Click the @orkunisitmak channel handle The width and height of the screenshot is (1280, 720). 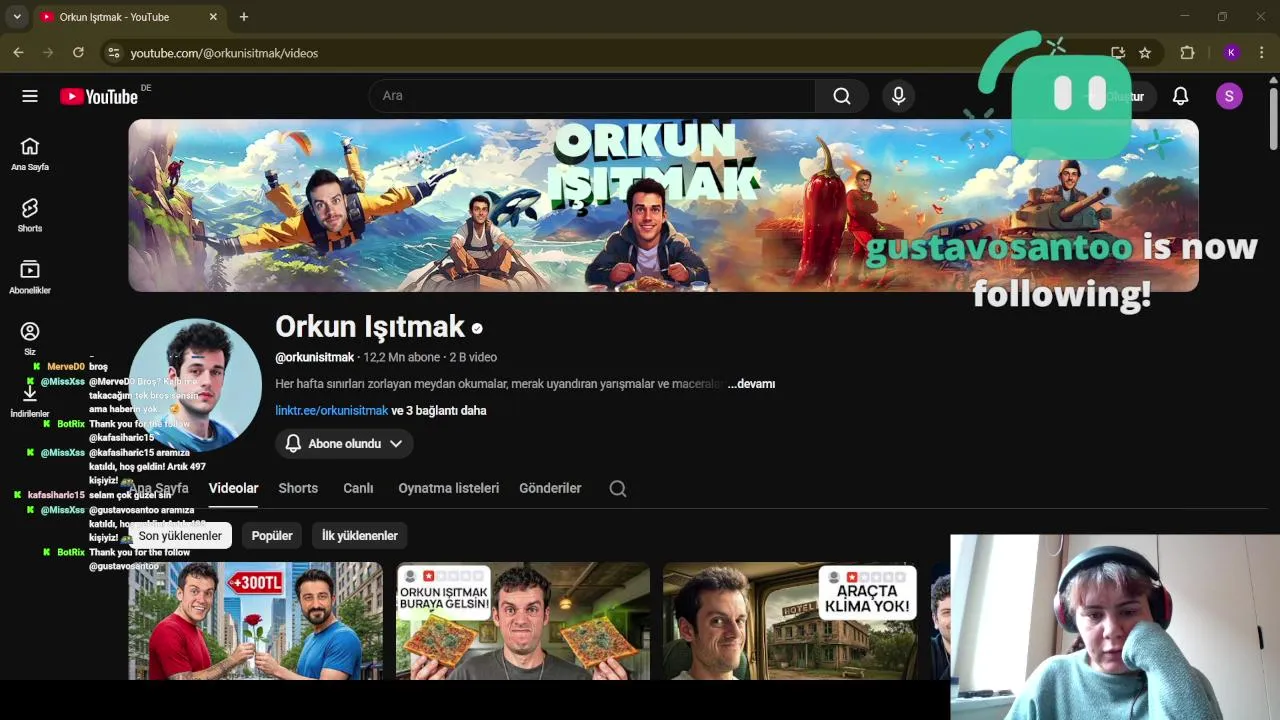click(x=315, y=357)
